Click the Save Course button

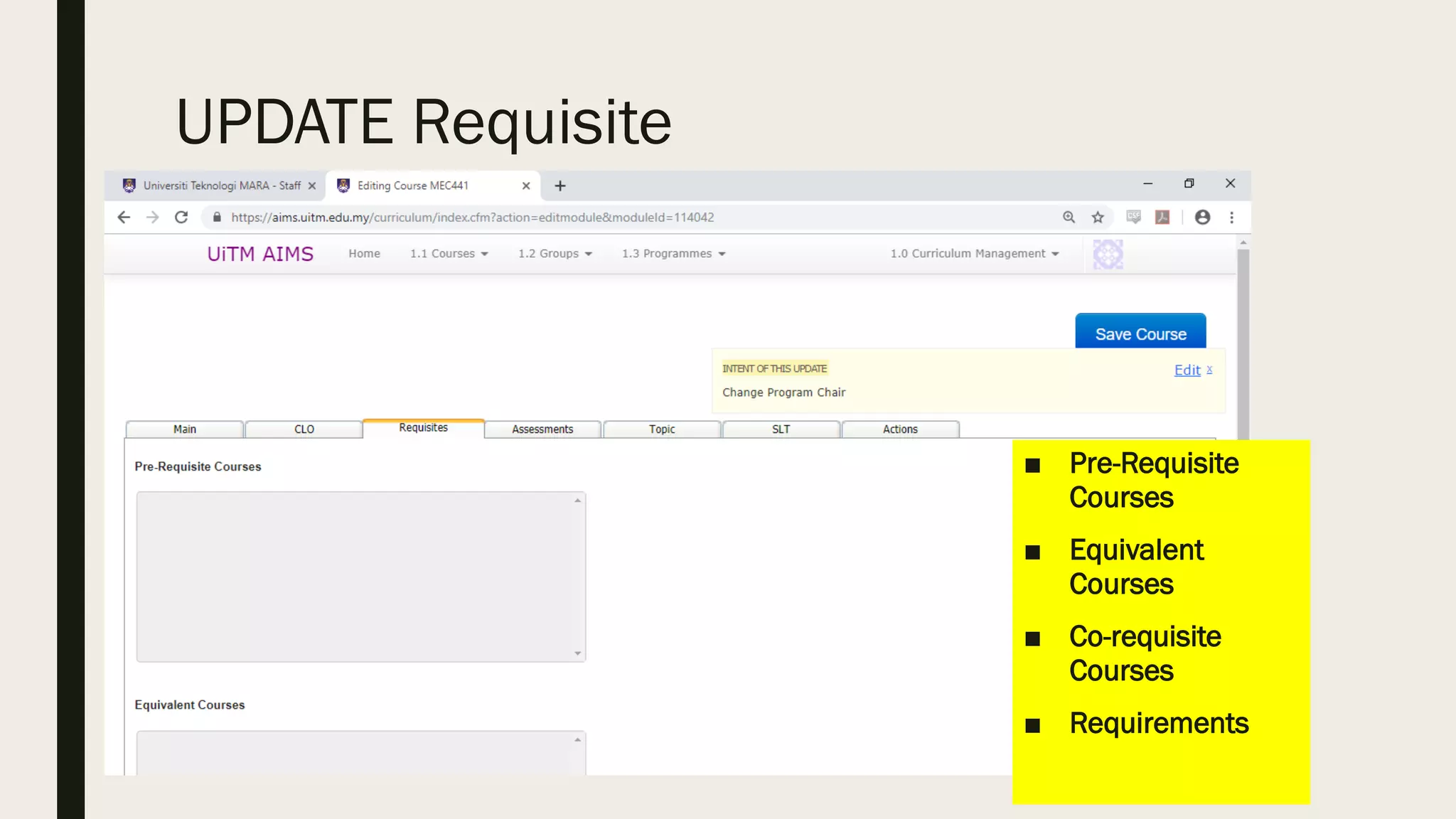pos(1140,333)
